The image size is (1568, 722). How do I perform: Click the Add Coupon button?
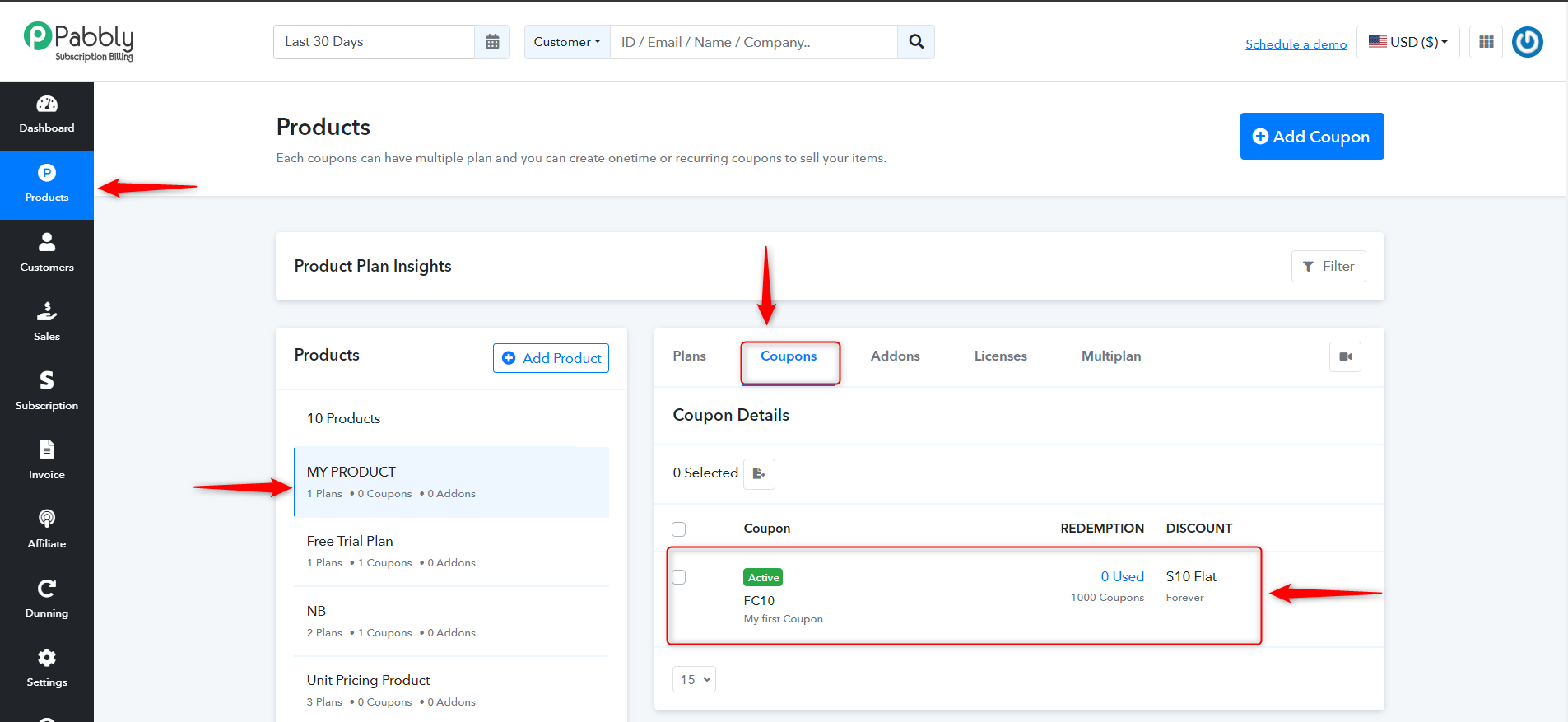pyautogui.click(x=1312, y=137)
